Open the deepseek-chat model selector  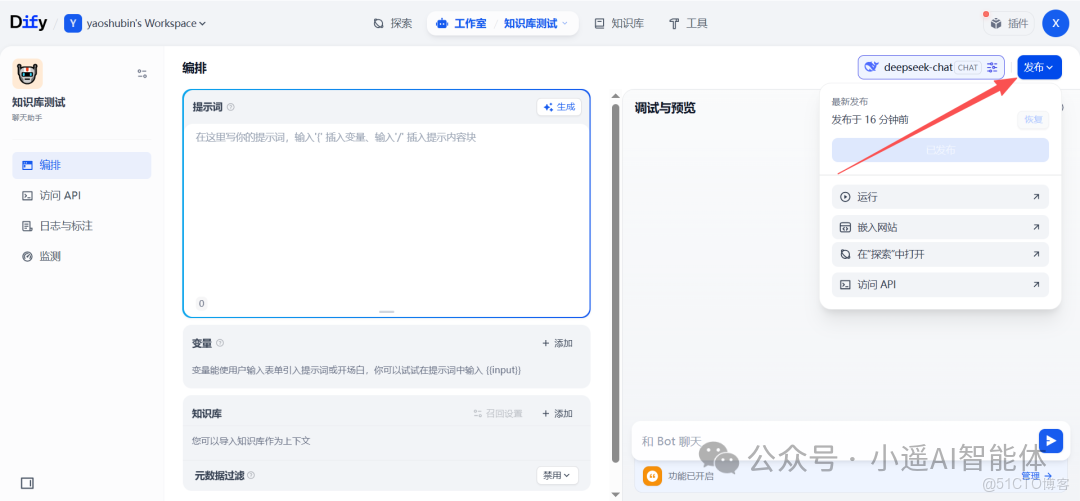[x=931, y=67]
